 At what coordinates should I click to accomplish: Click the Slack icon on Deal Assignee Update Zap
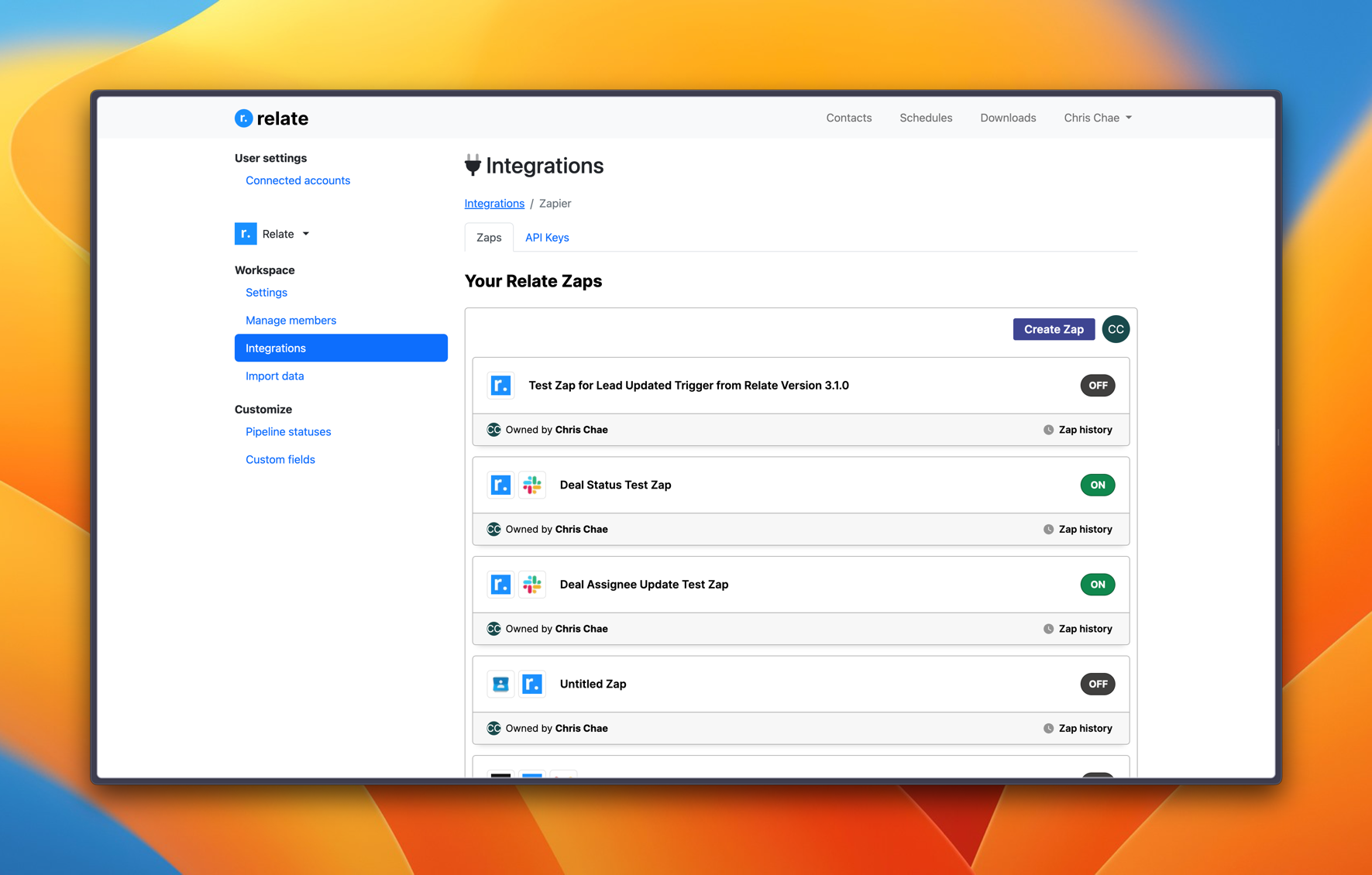(x=532, y=585)
